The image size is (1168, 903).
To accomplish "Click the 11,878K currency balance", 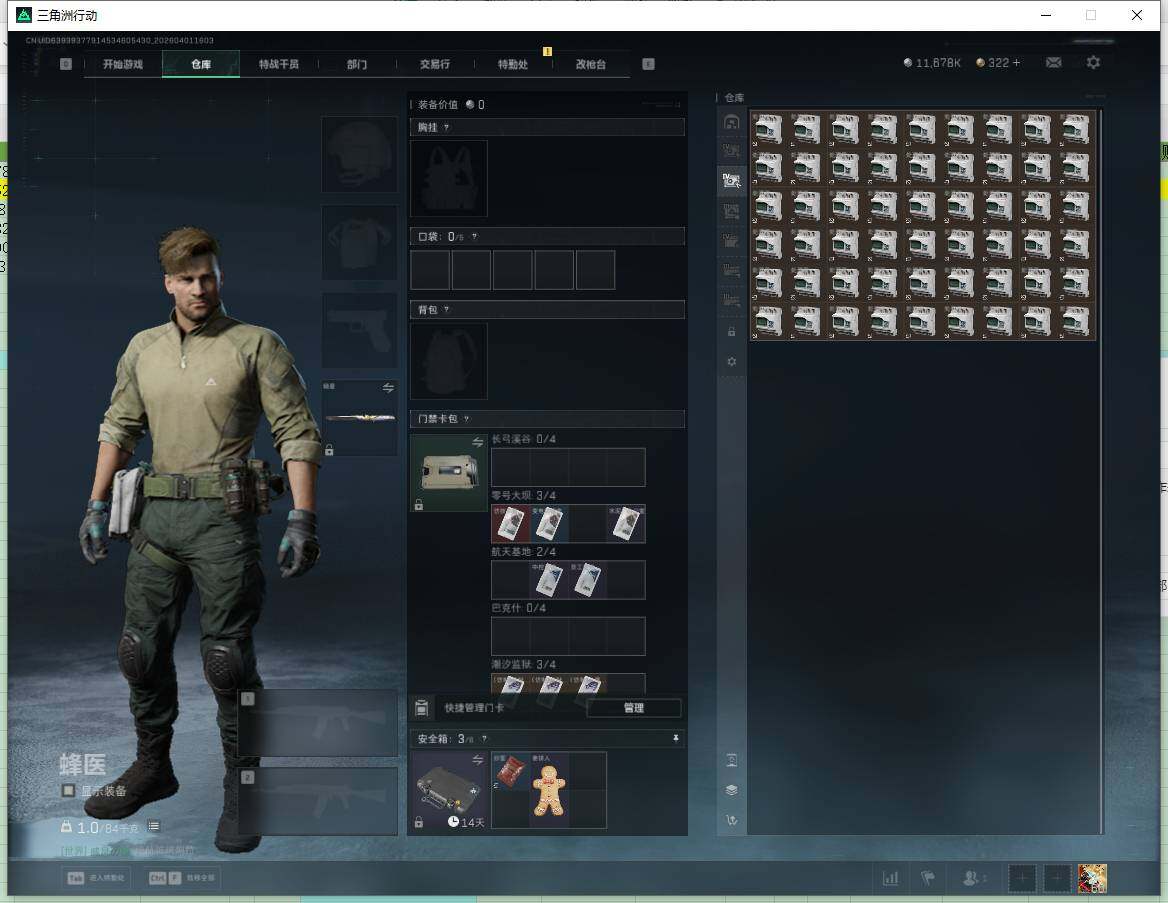I will click(x=932, y=63).
